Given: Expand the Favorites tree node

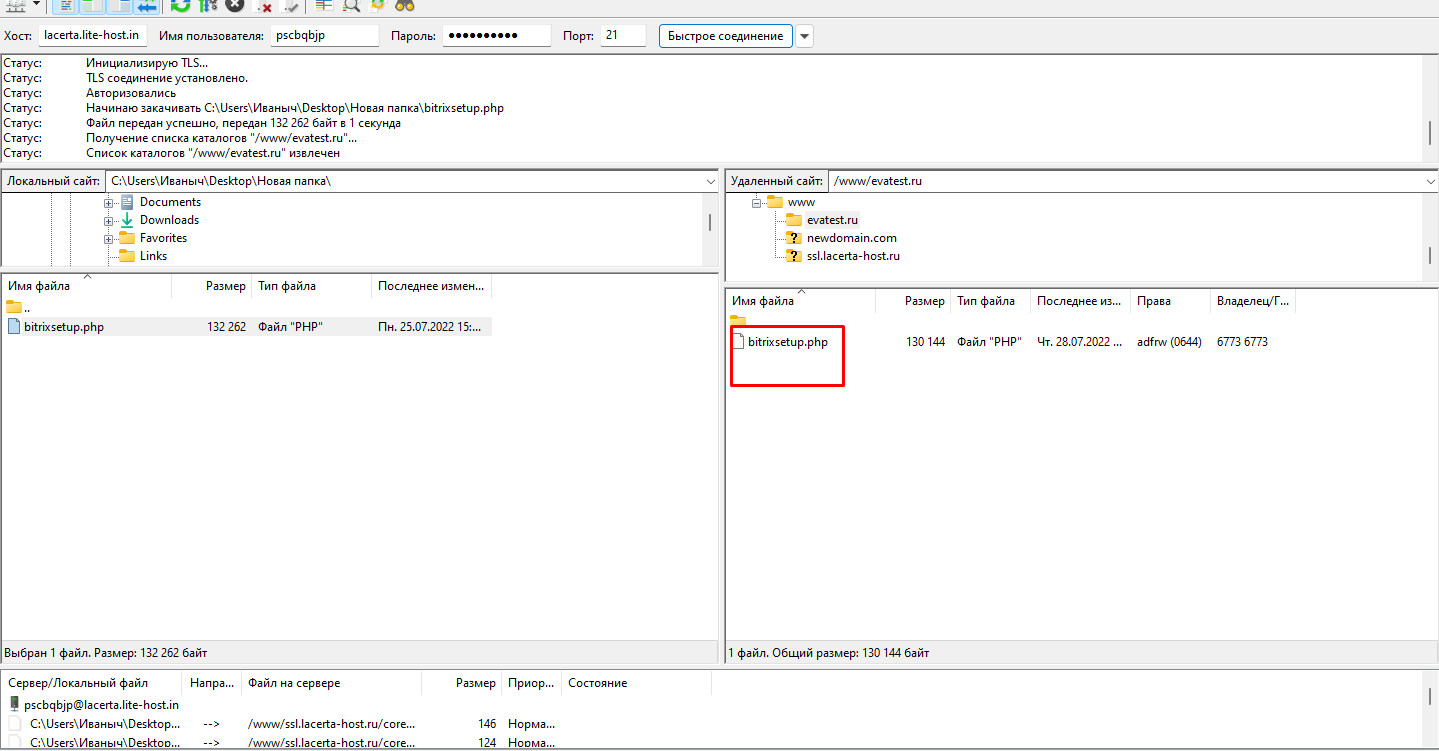Looking at the screenshot, I should coord(109,238).
